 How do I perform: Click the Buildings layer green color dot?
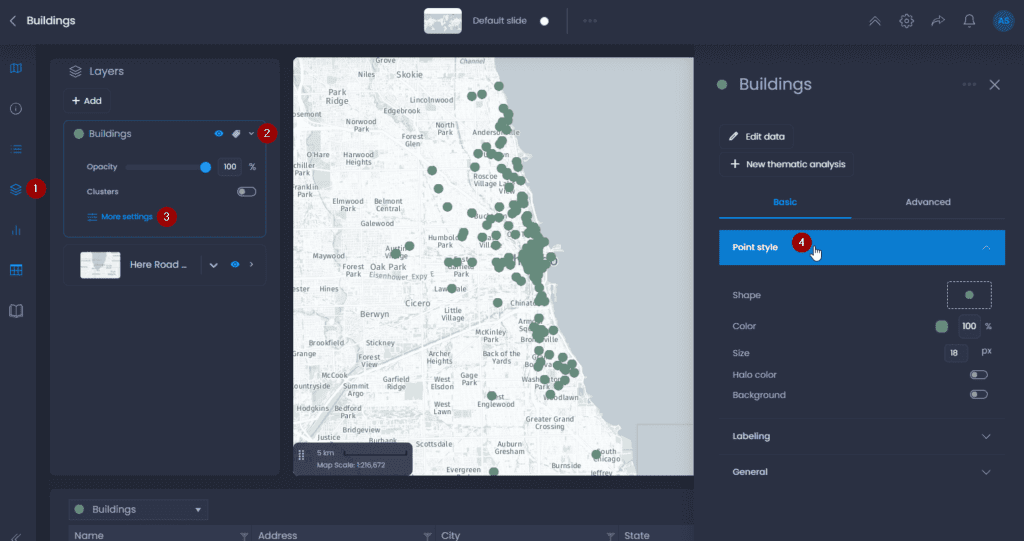(x=79, y=134)
